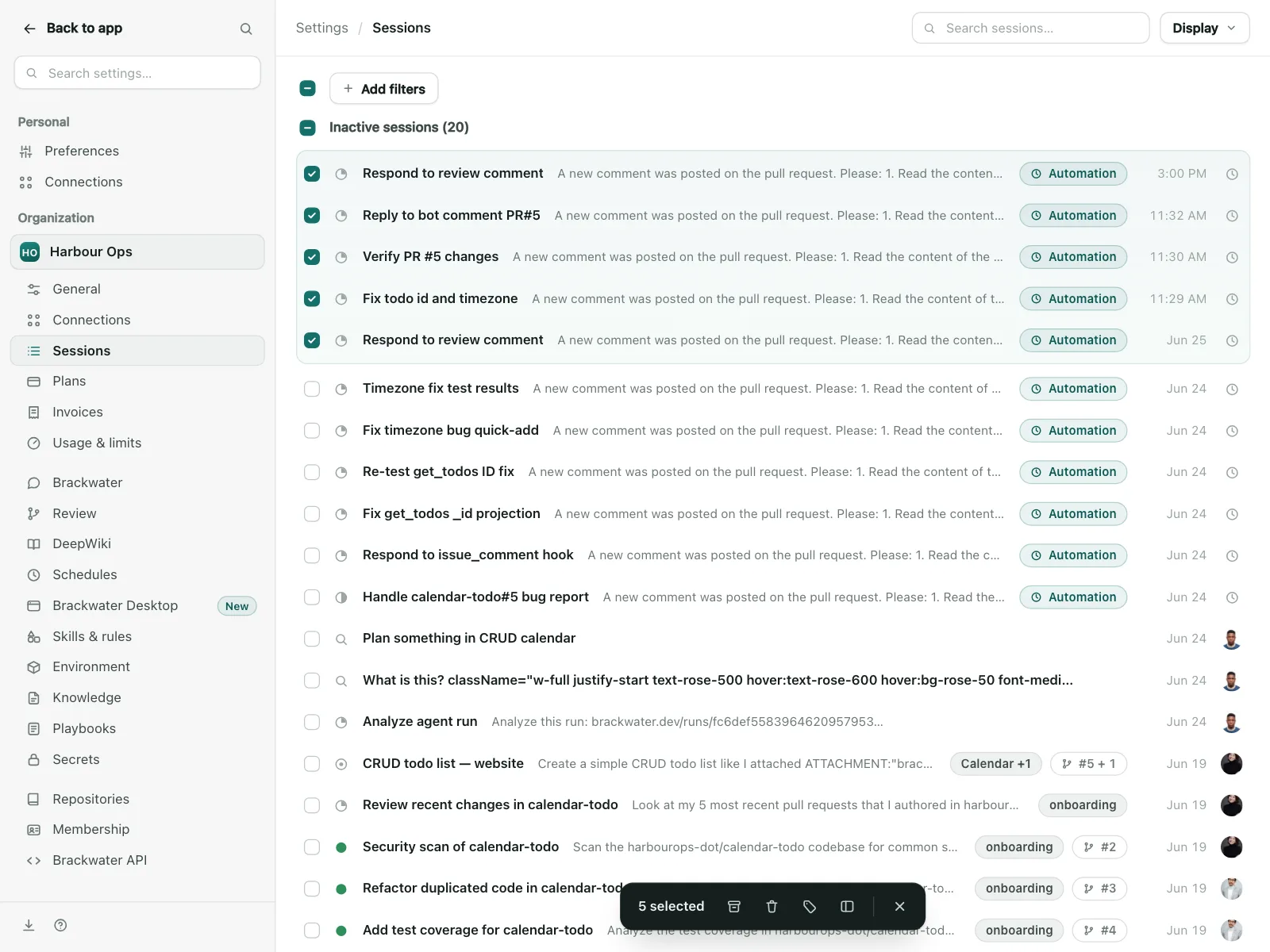Viewport: 1270px width, 952px height.
Task: Toggle the select-all checkbox beside Add filters
Action: pos(308,89)
